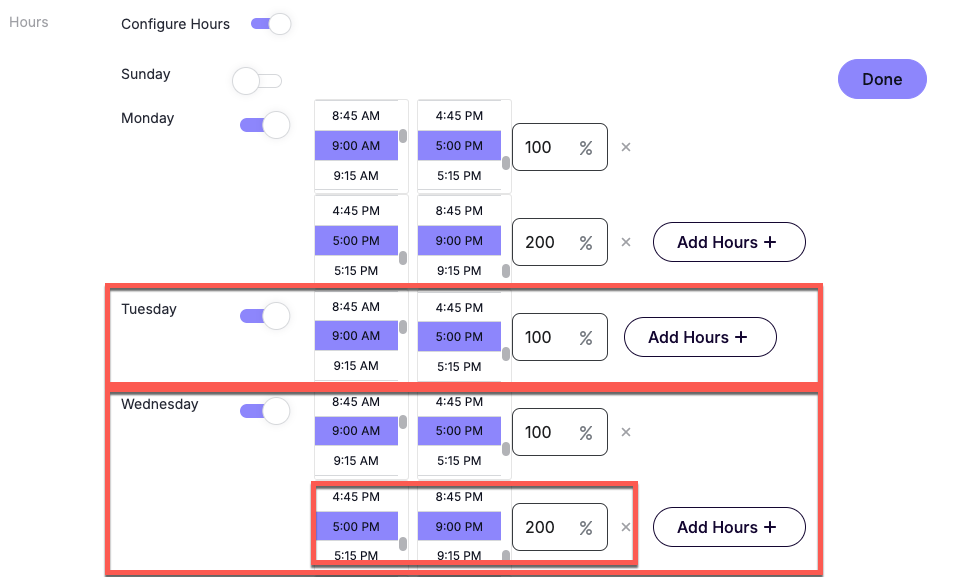The width and height of the screenshot is (978, 577).
Task: Select 4:45 PM as Wednesday second start time
Action: [x=356, y=497]
